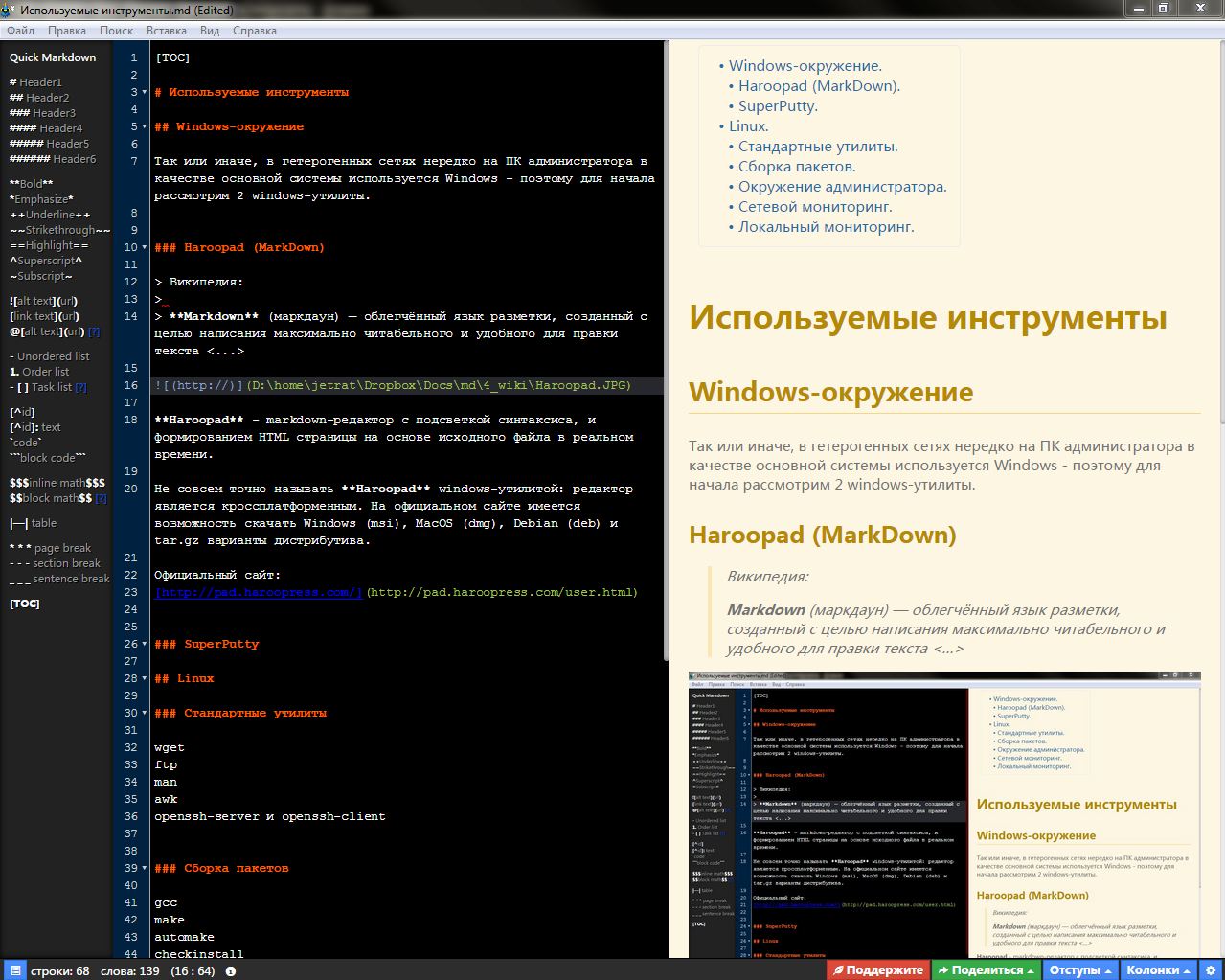The height and width of the screenshot is (980, 1225).
Task: Open the Файл menu
Action: pos(20,31)
